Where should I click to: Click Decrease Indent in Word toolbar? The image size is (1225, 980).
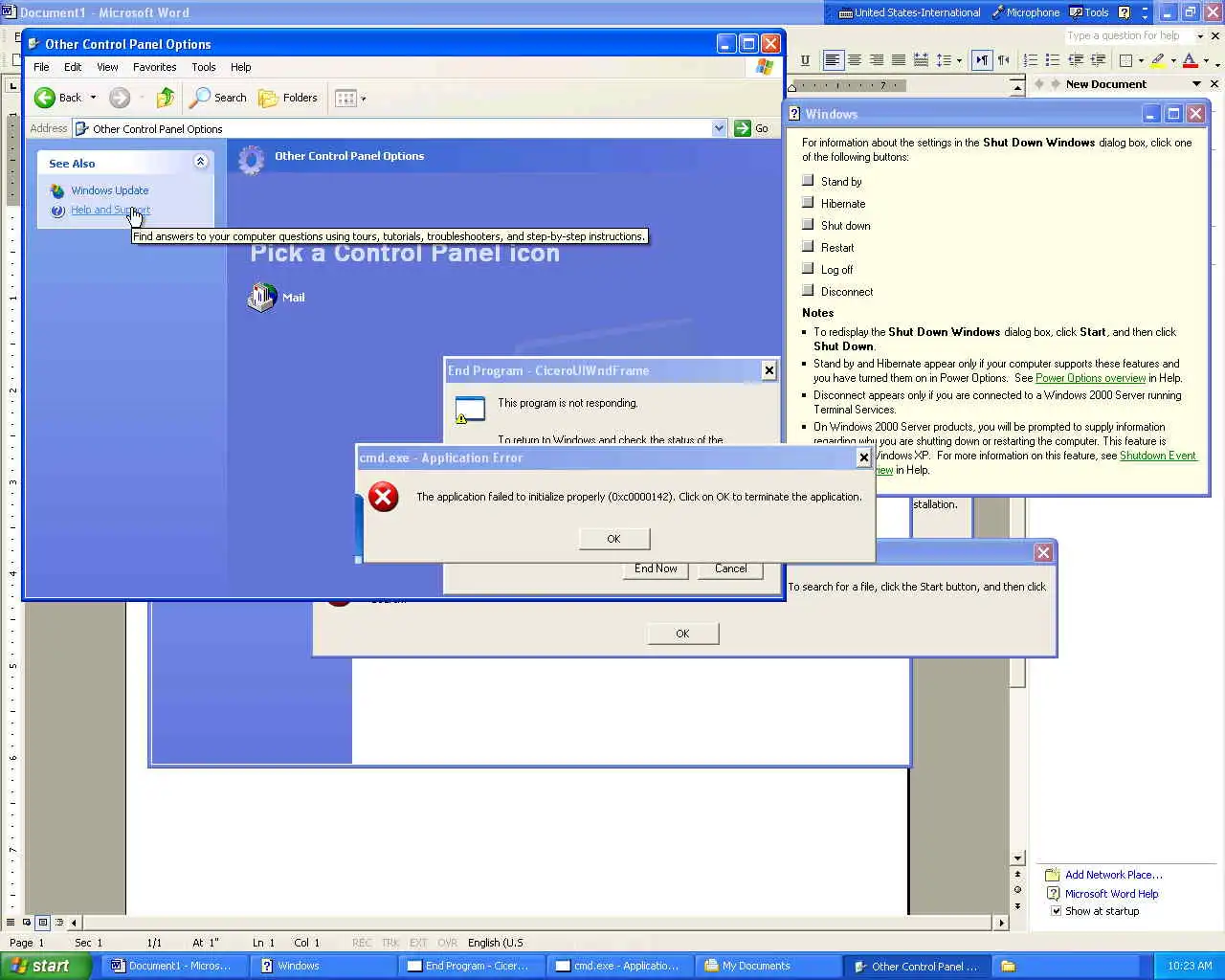click(1076, 60)
